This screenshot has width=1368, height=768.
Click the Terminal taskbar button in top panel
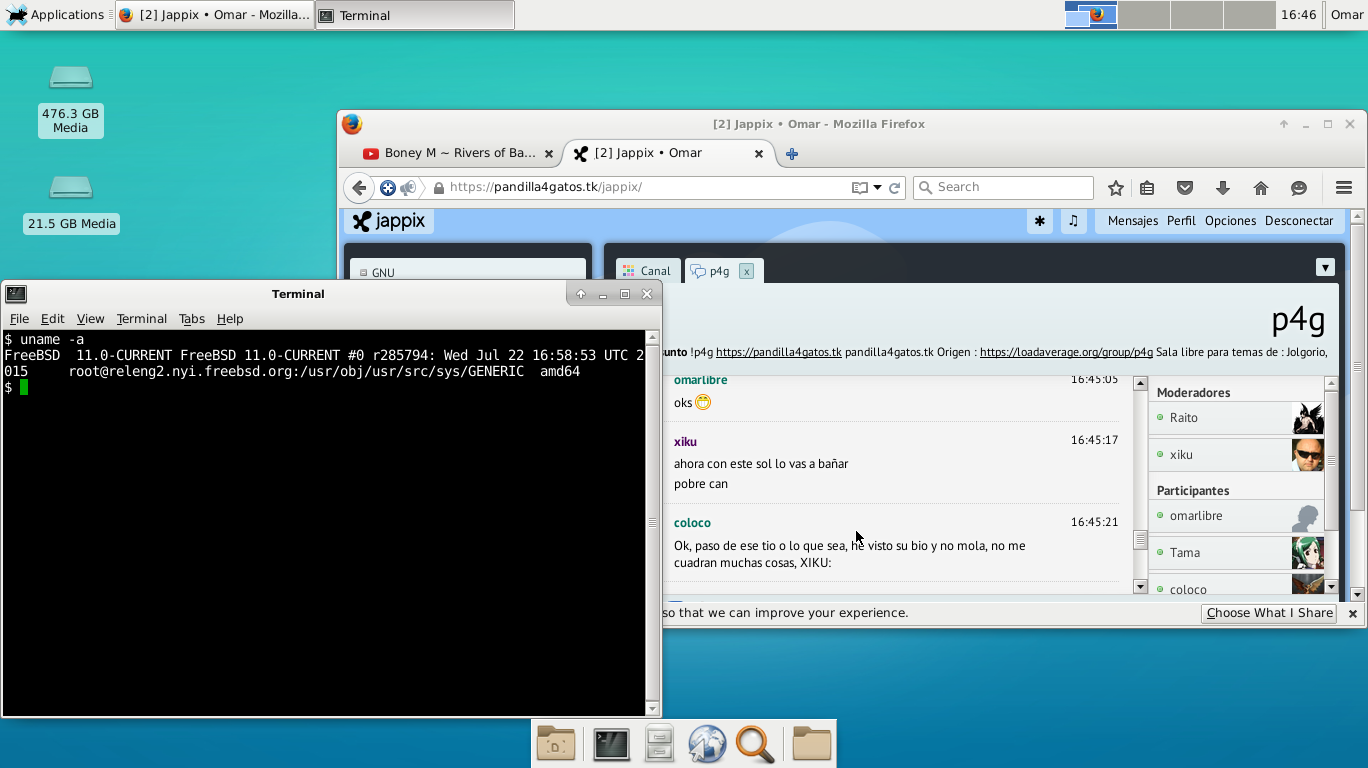(414, 15)
